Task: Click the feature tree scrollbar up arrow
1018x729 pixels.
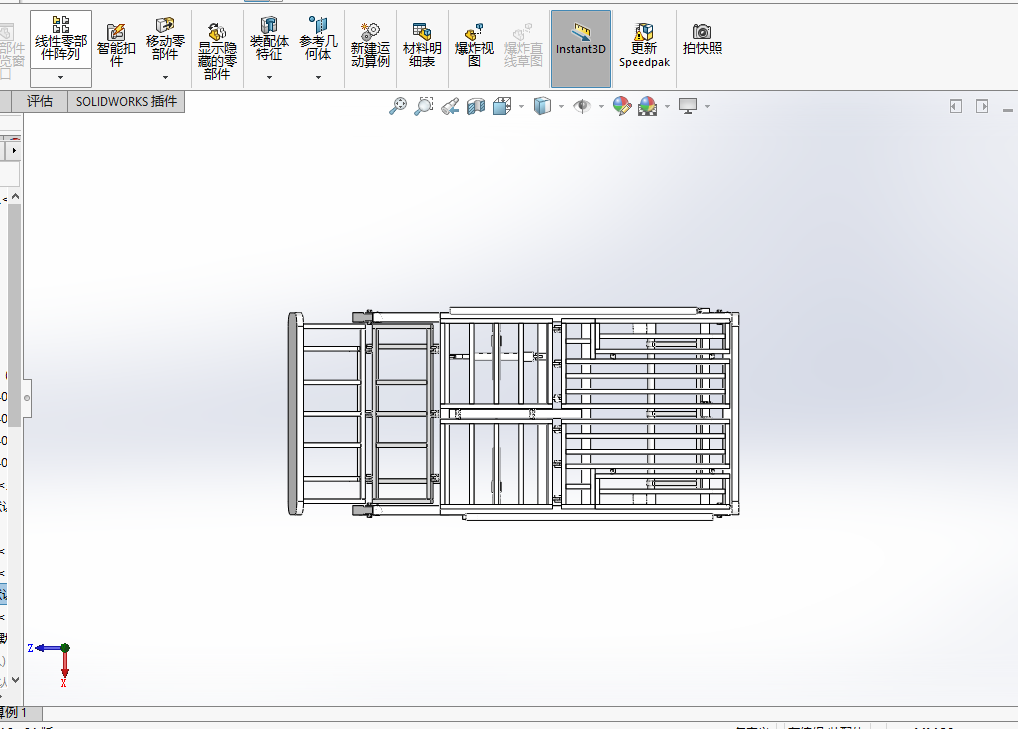Action: click(x=16, y=196)
